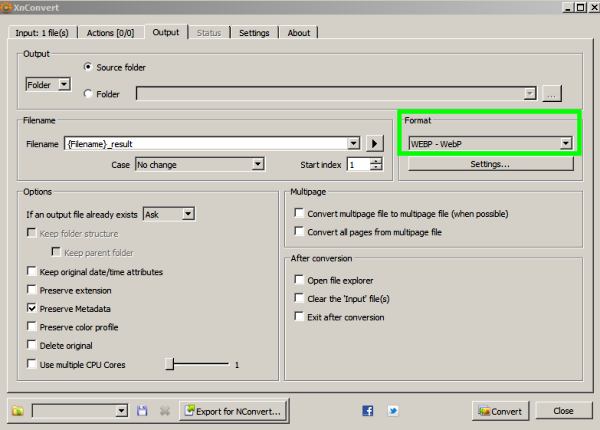Image resolution: width=600 pixels, height=430 pixels.
Task: Open the Actions [0/0] tab
Action: [x=111, y=33]
